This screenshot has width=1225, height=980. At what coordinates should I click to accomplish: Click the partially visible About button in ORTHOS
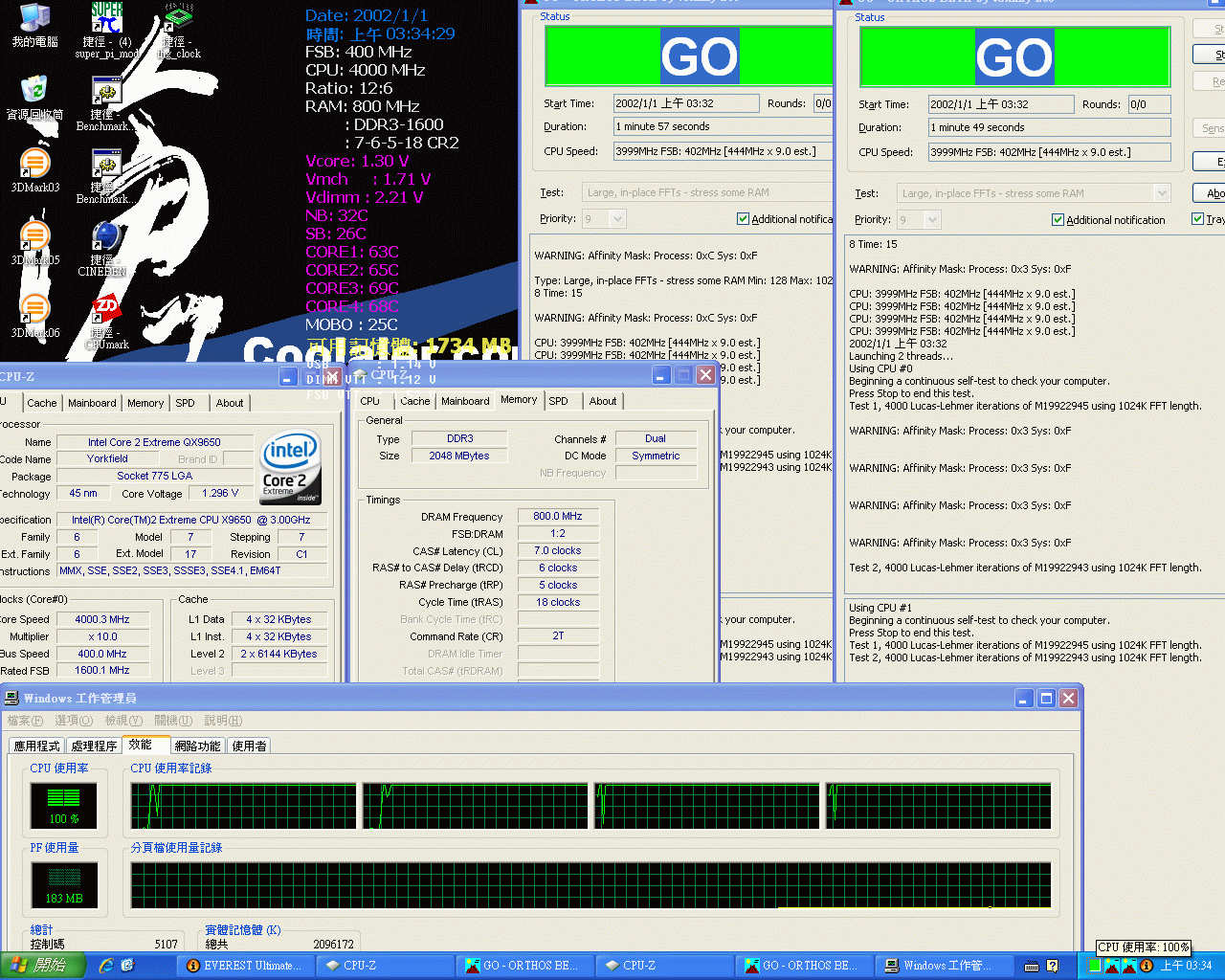pyautogui.click(x=1210, y=193)
